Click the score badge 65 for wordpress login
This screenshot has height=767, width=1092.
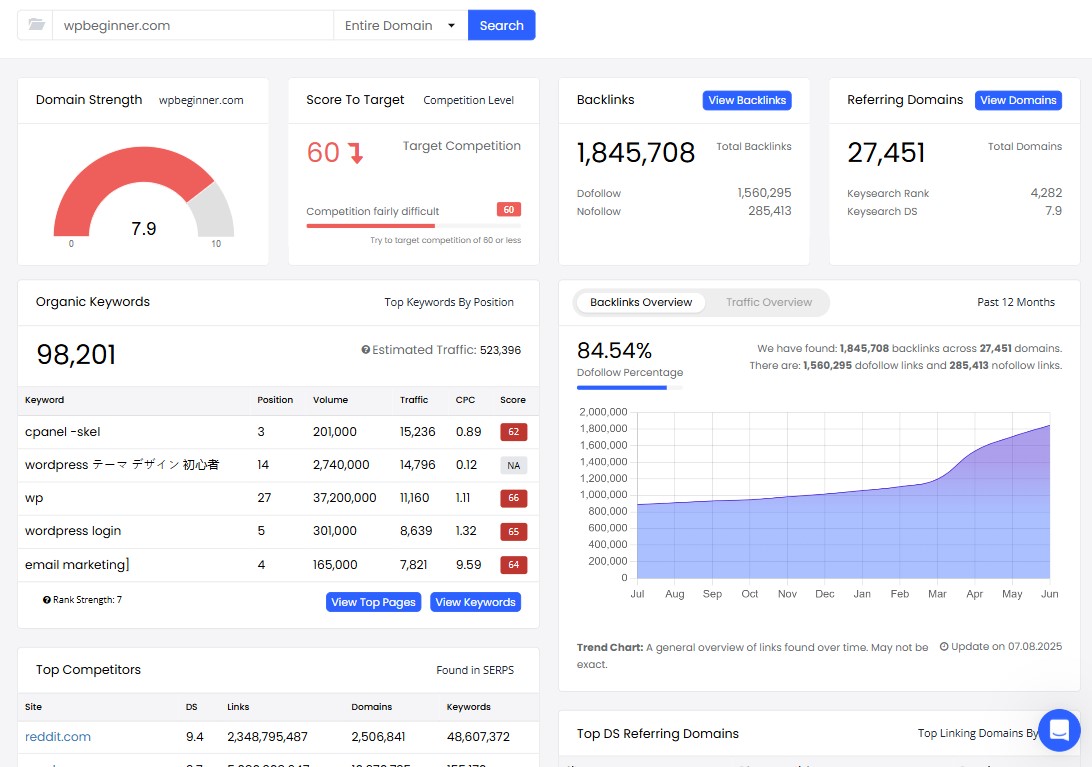(513, 532)
